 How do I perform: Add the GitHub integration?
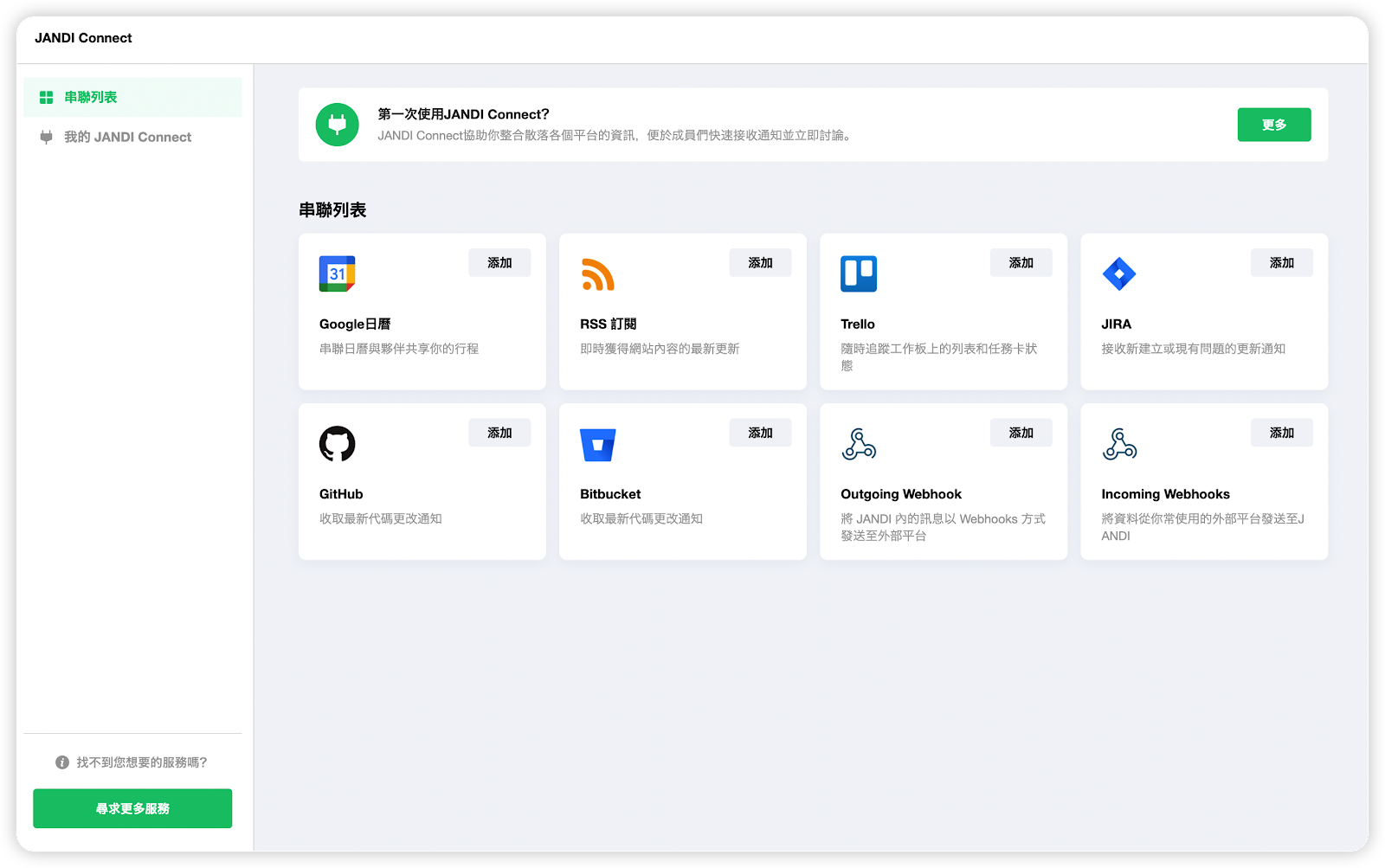click(499, 433)
